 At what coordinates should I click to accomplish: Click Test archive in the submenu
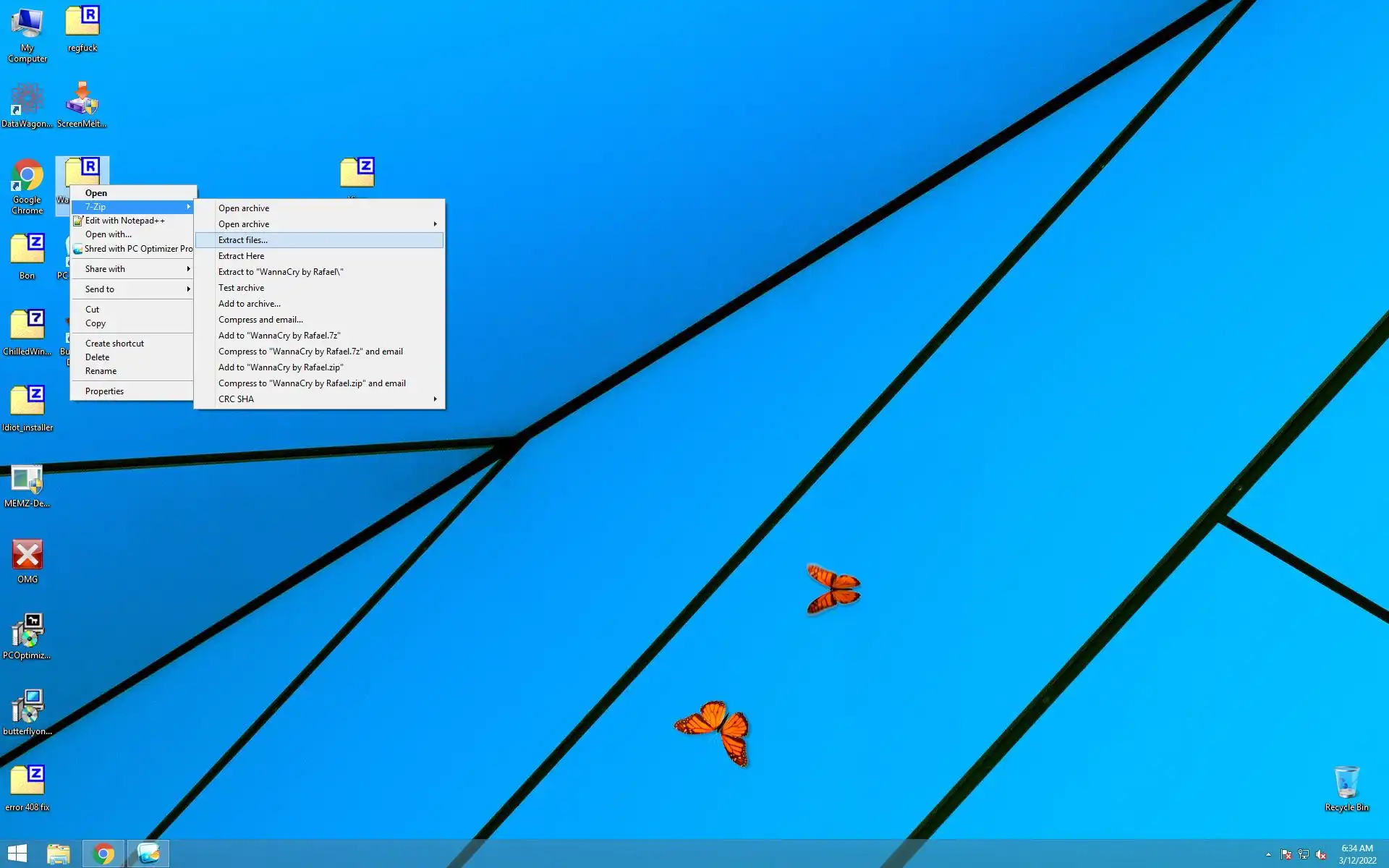(242, 288)
